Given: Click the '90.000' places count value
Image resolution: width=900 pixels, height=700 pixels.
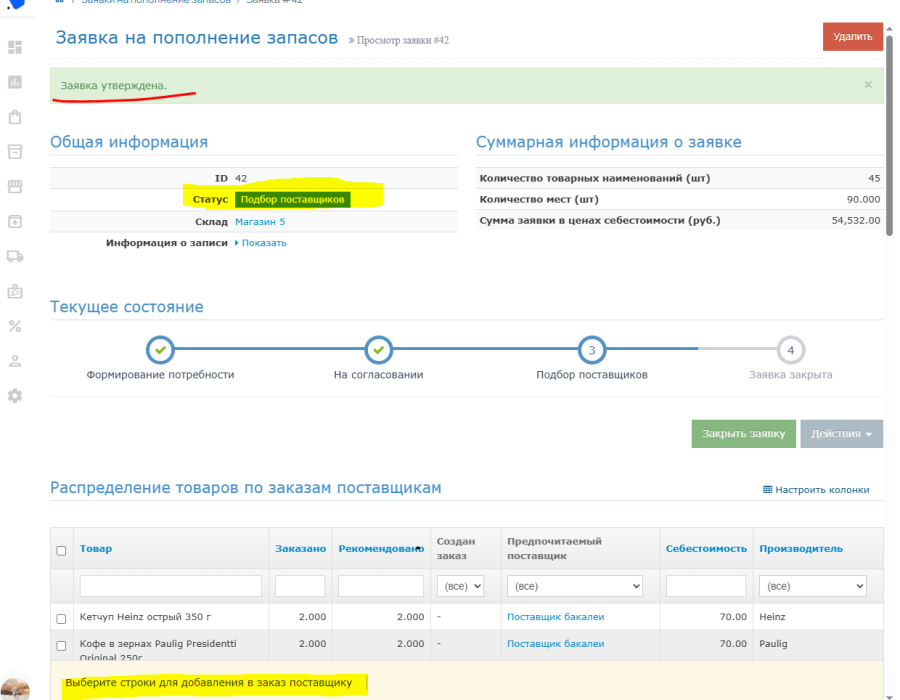Looking at the screenshot, I should pyautogui.click(x=863, y=199).
